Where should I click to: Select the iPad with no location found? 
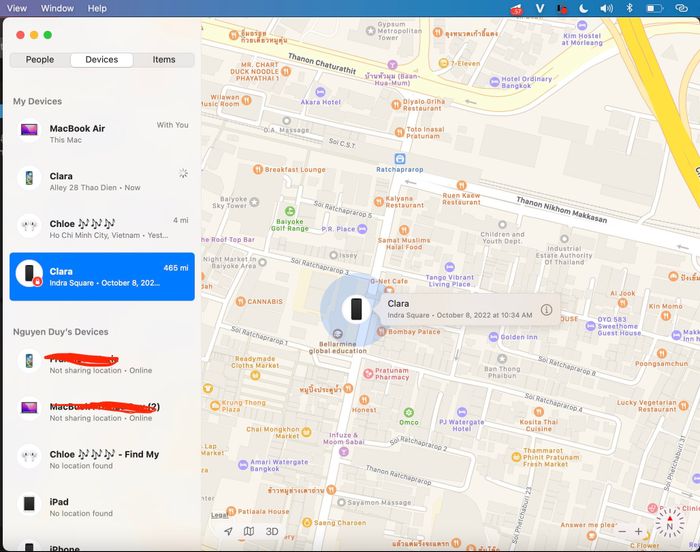pos(102,506)
